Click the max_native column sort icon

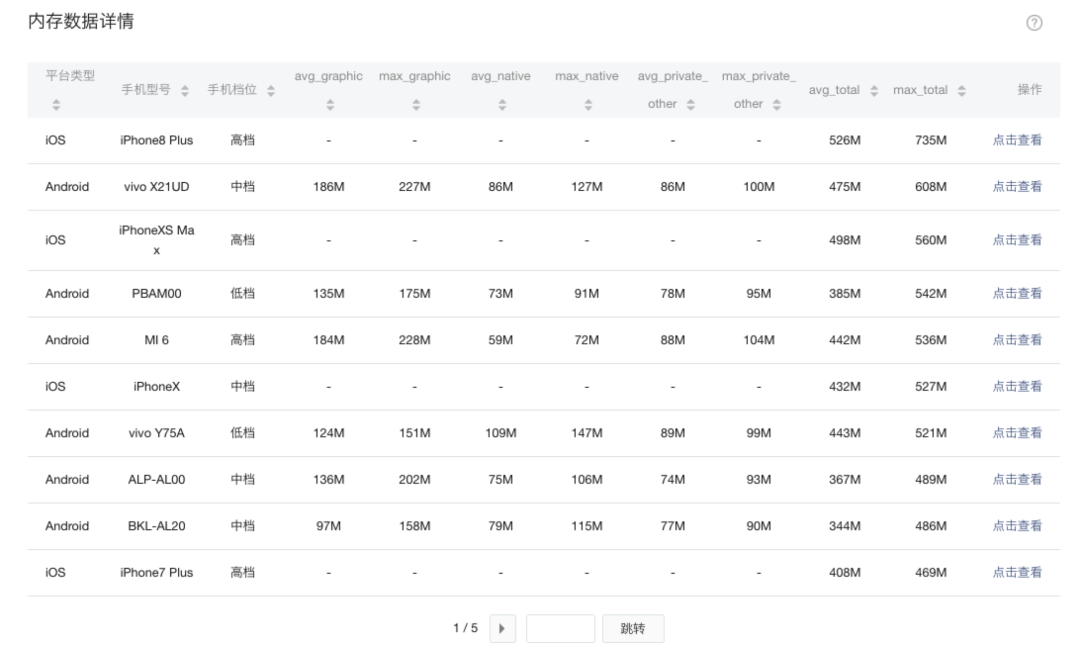pyautogui.click(x=587, y=102)
